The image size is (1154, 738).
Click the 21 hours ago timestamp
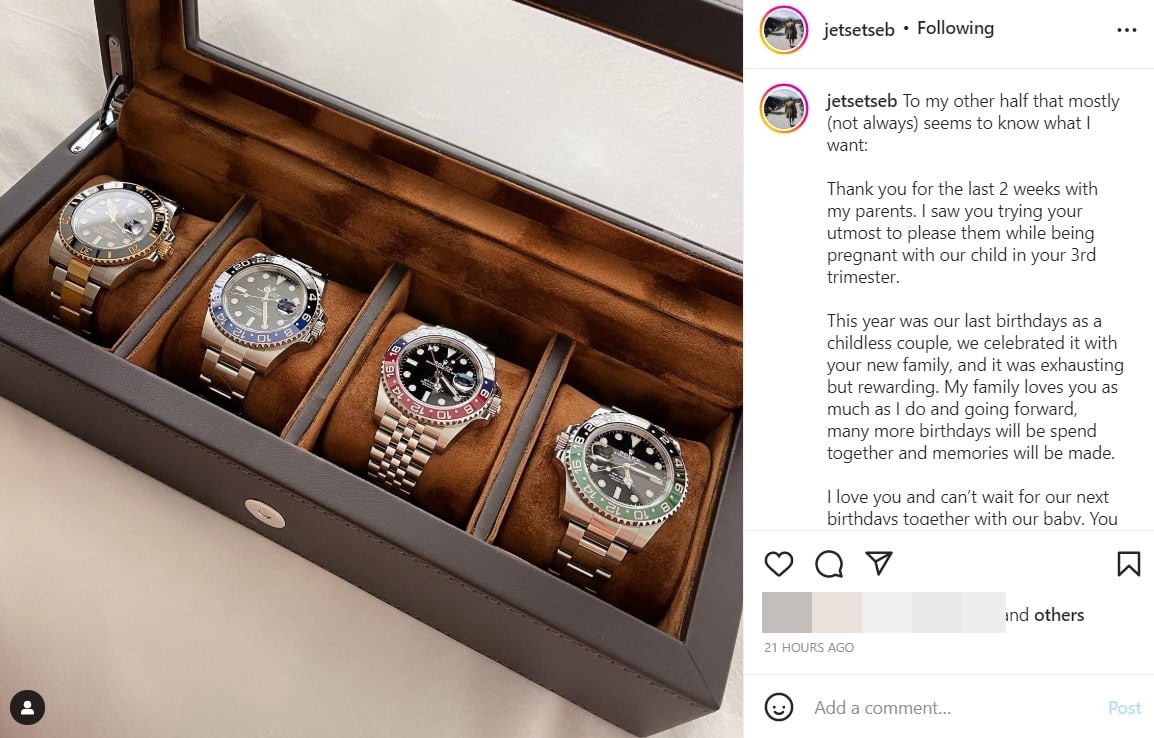point(809,647)
